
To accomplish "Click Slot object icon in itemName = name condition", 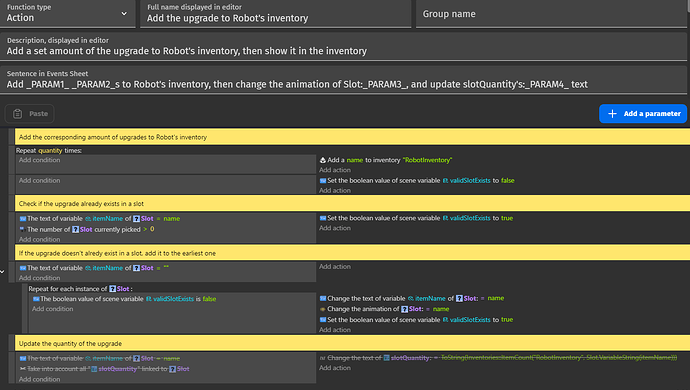I will click(136, 219).
